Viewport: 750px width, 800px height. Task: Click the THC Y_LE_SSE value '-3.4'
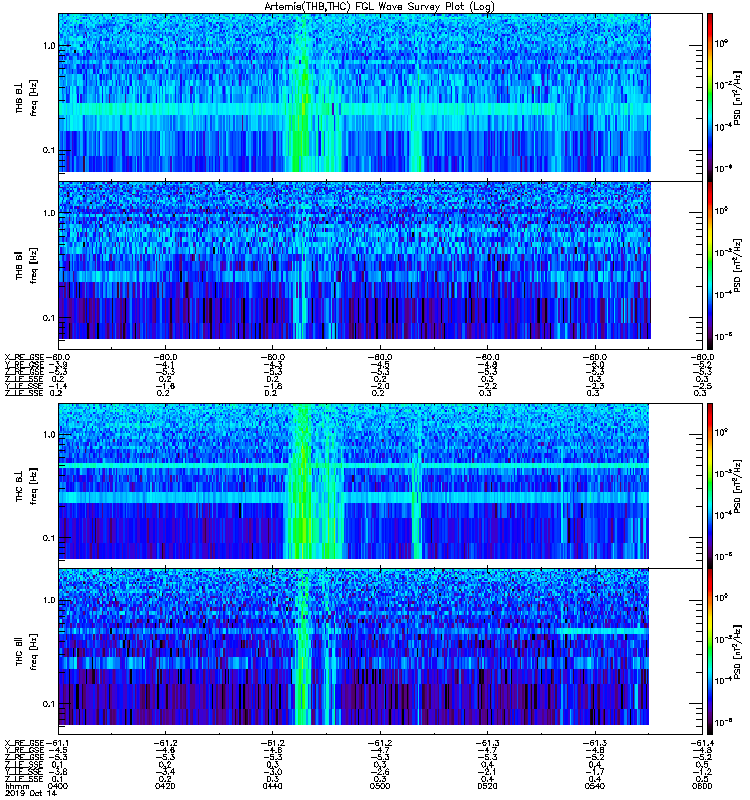tap(165, 772)
